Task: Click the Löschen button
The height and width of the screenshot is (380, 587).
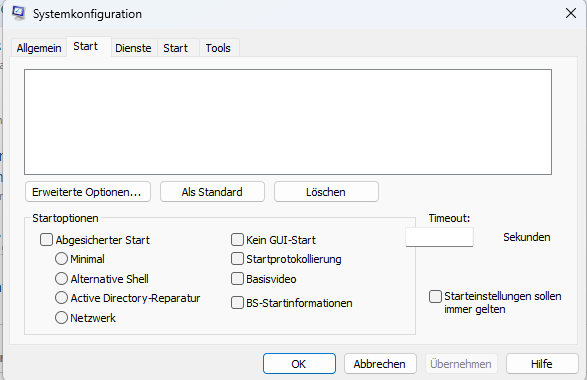Action: [326, 192]
